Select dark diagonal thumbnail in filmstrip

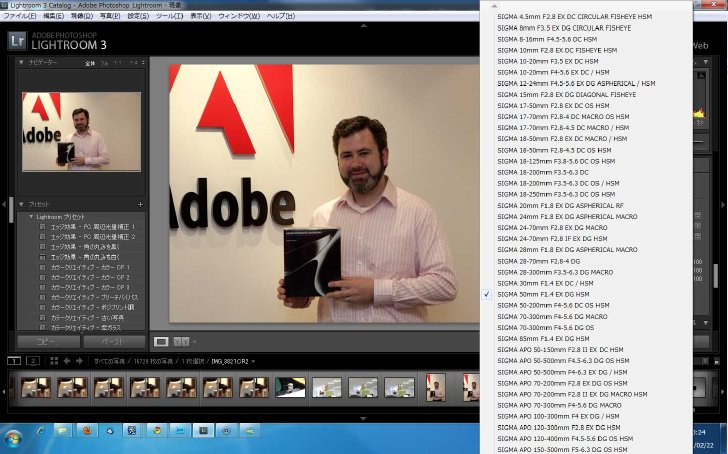pos(290,387)
